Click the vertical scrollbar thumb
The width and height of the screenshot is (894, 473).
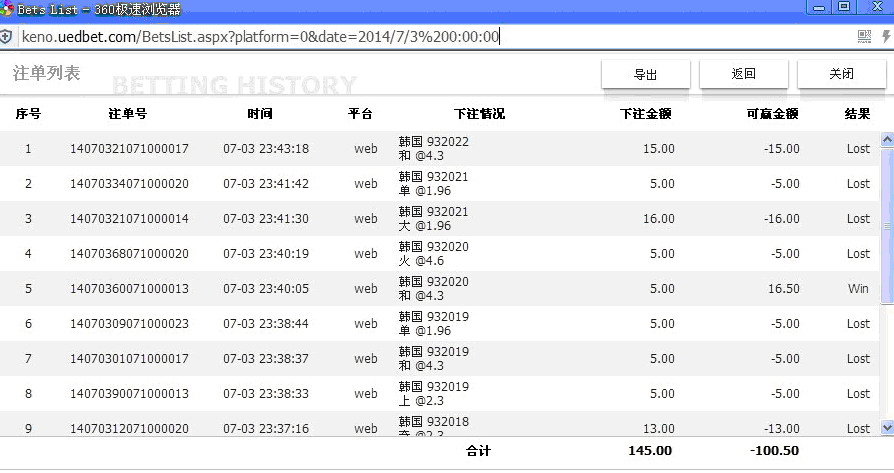[887, 226]
